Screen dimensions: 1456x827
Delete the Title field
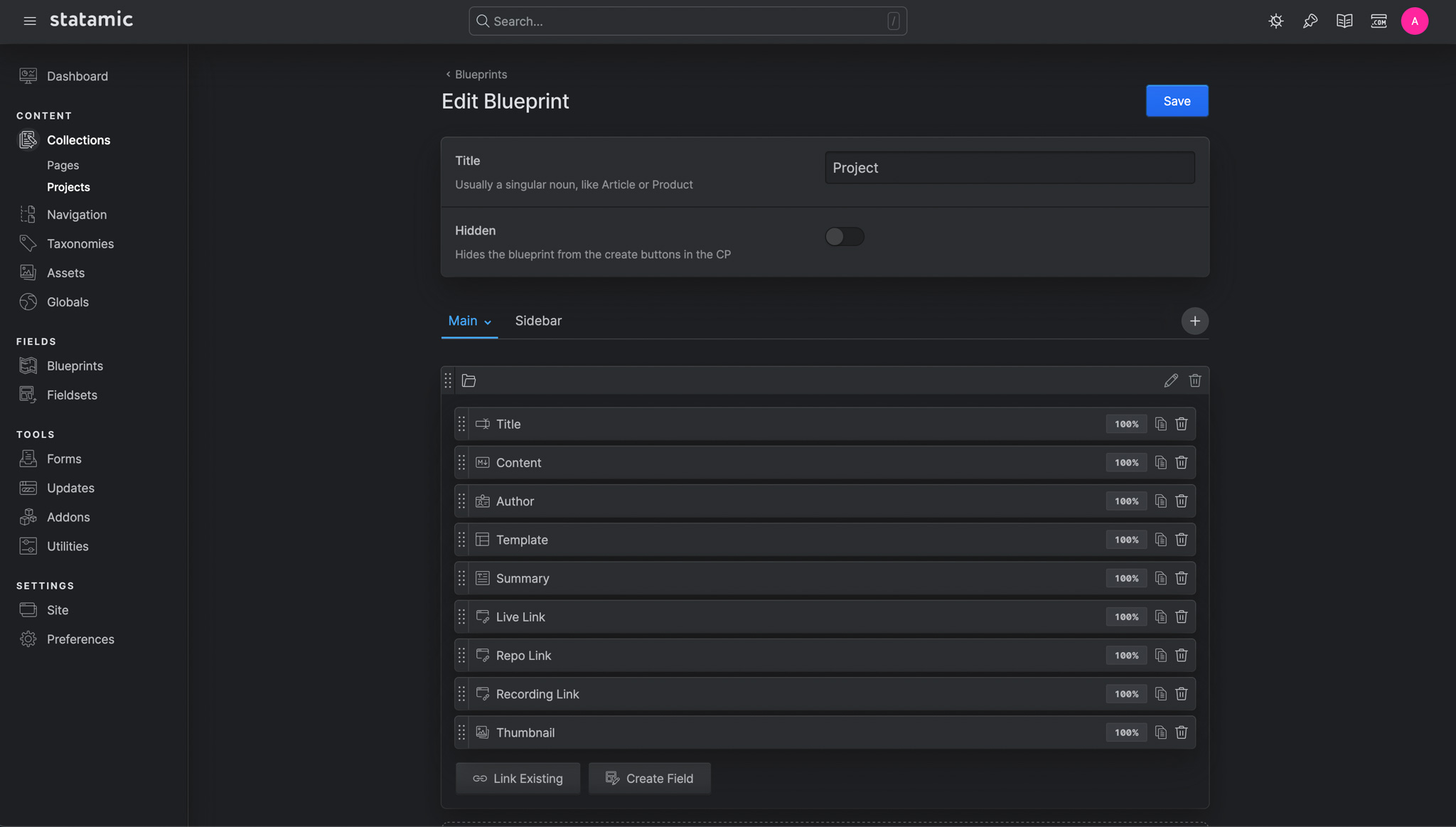coord(1182,424)
